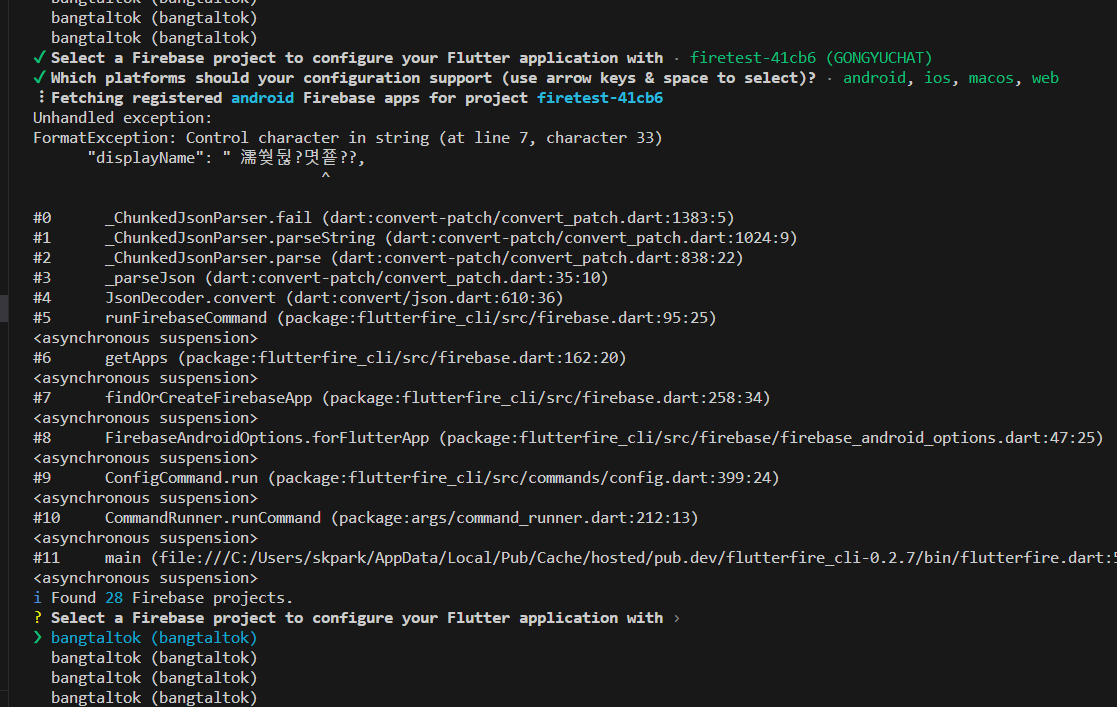
Task: Click "FirebaseAndroidOptions.forFlutterApp" in frame #8
Action: [x=267, y=437]
